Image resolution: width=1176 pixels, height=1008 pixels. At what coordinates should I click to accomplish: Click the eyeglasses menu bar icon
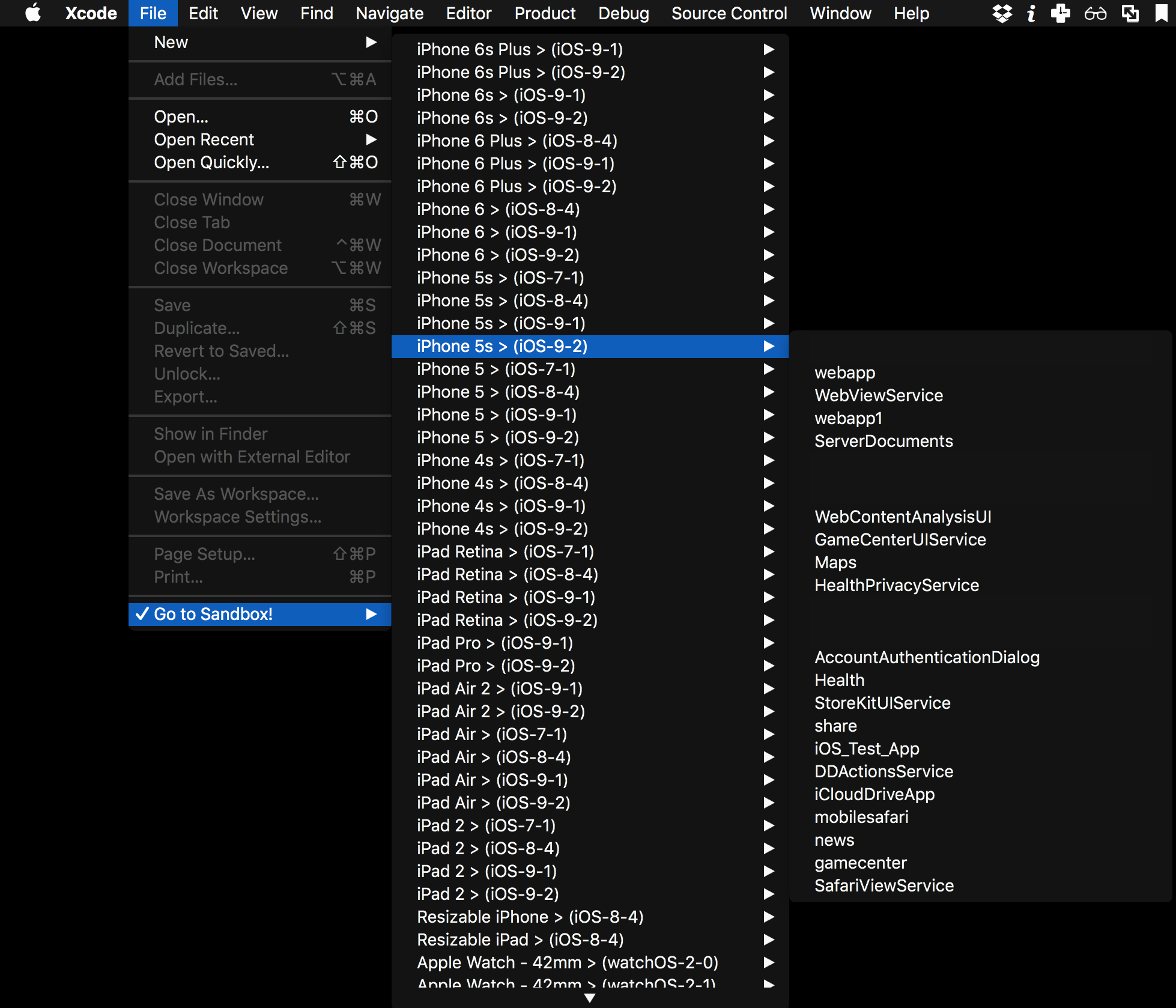tap(1095, 13)
